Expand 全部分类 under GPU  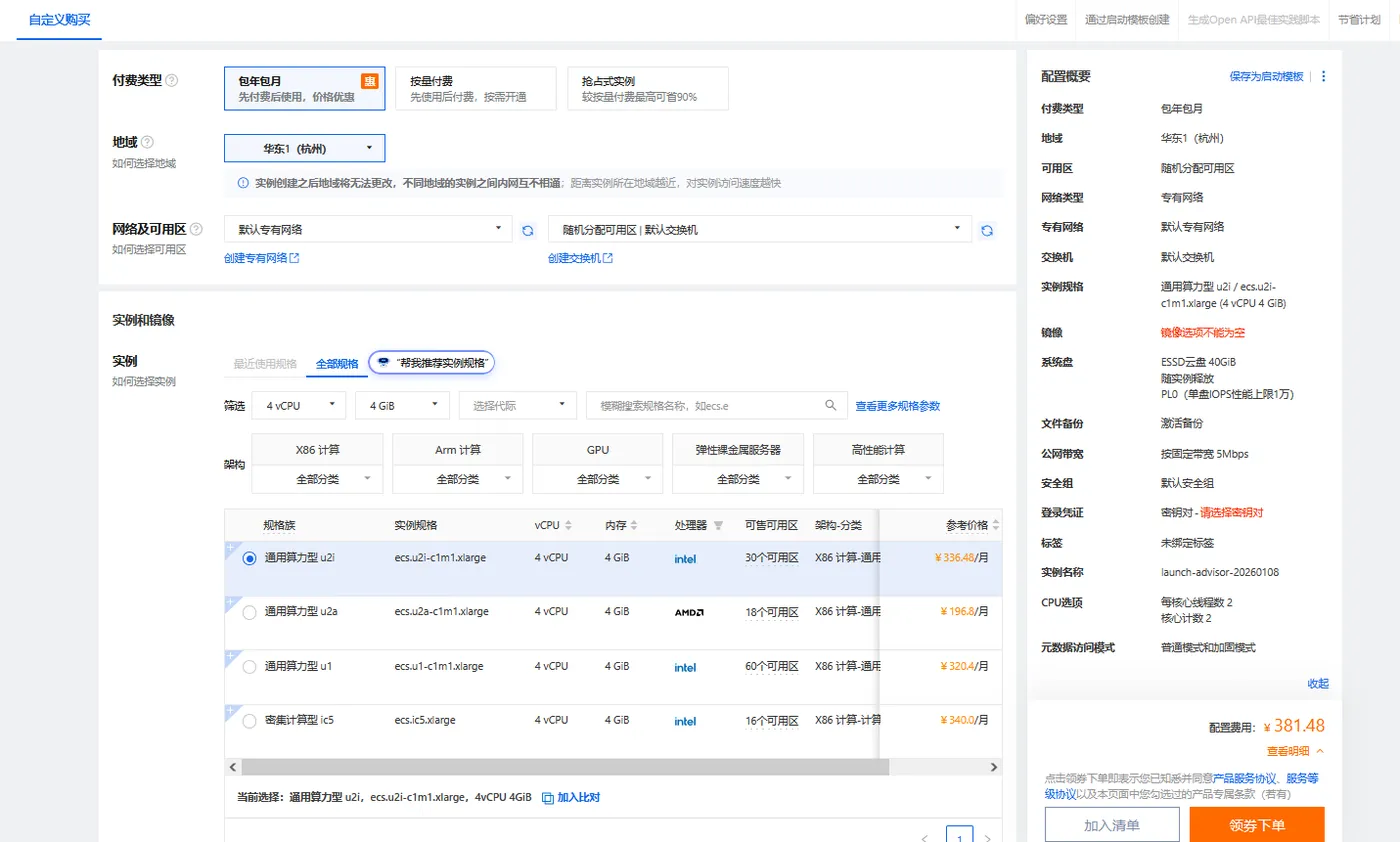coord(598,479)
